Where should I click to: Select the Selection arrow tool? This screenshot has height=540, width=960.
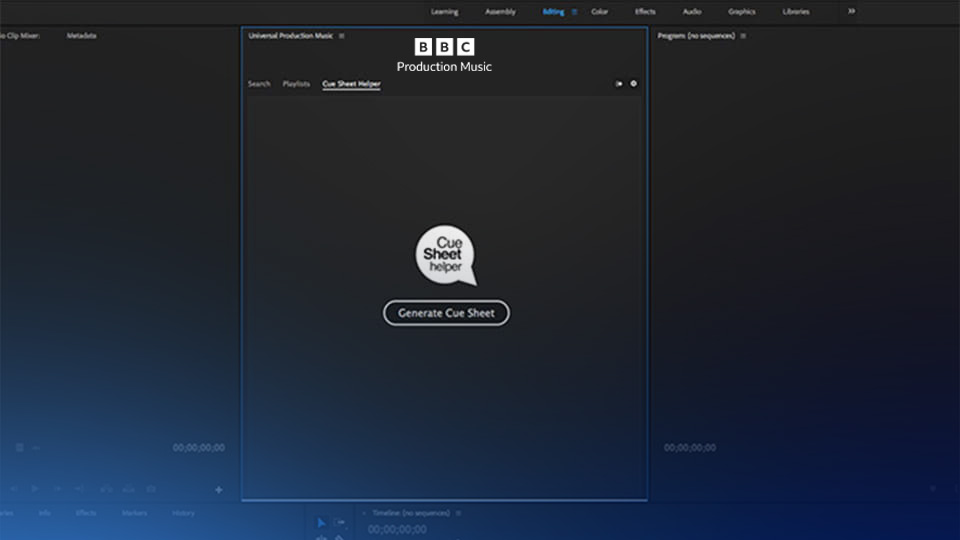point(321,523)
